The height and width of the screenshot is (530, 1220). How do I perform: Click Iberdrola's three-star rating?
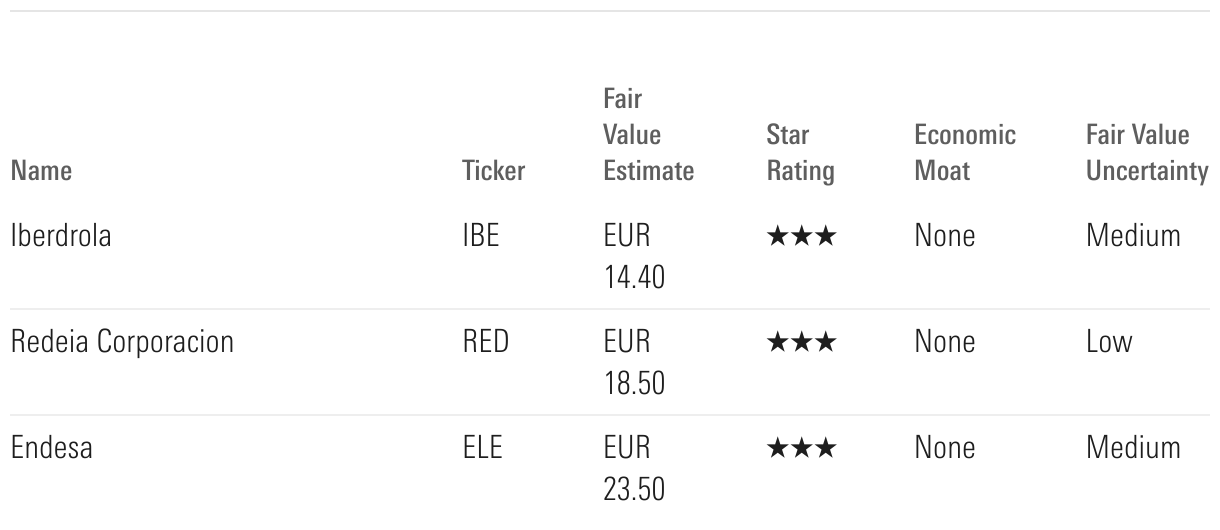[800, 238]
